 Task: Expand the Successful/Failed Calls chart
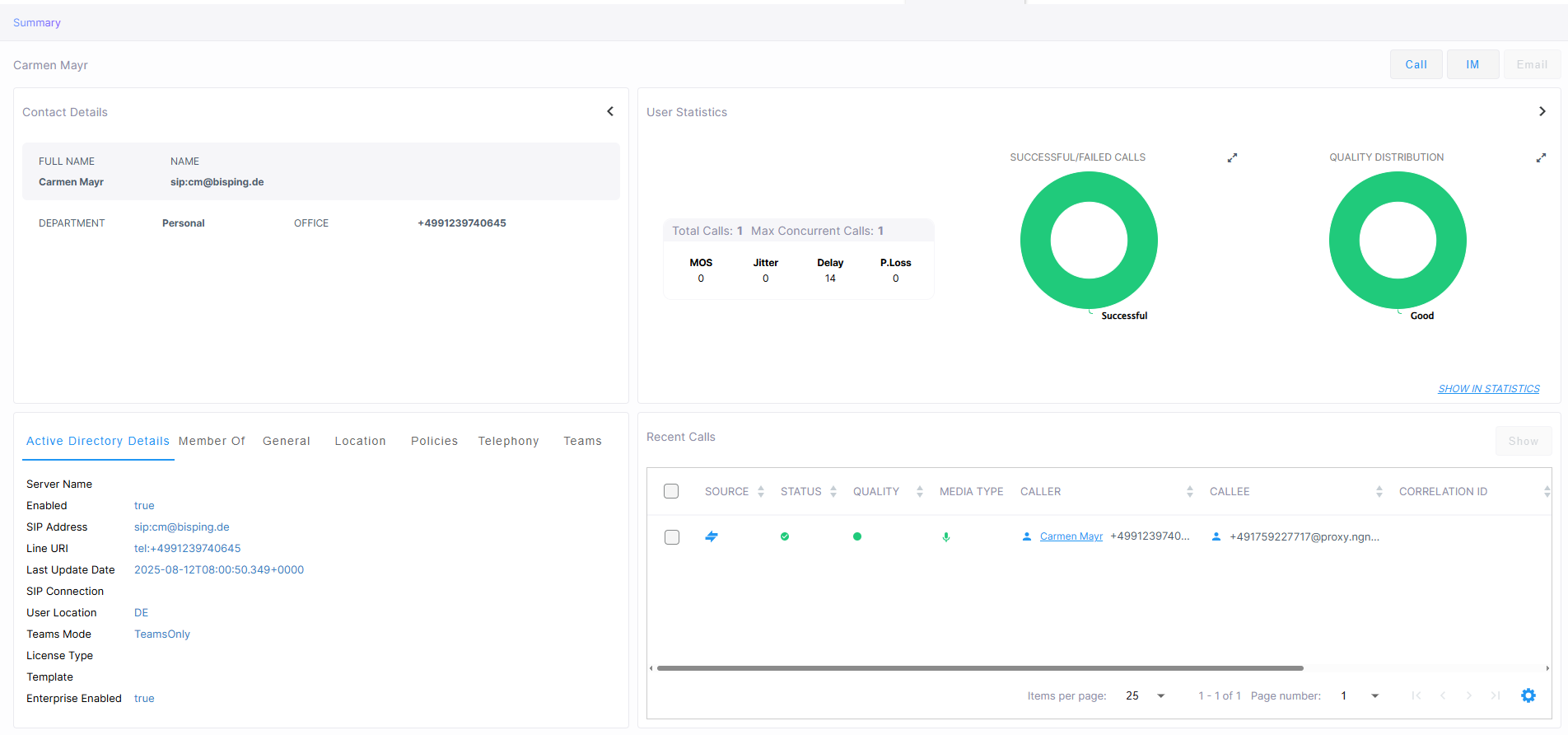click(1232, 157)
